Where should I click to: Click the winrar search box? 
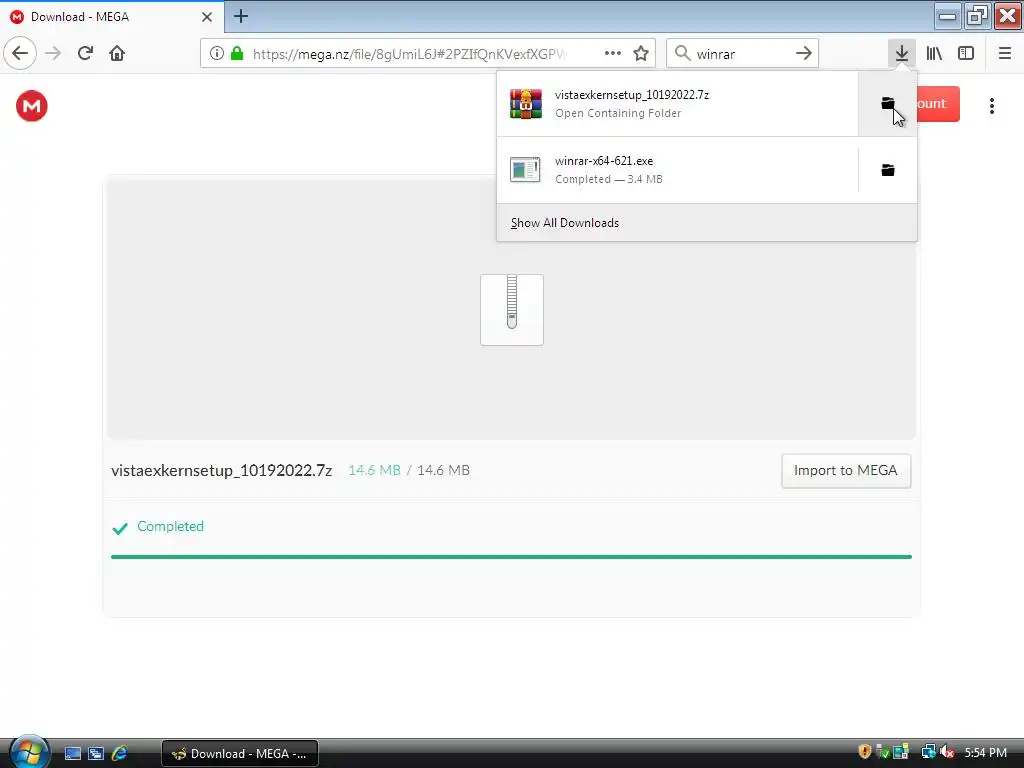tap(741, 54)
